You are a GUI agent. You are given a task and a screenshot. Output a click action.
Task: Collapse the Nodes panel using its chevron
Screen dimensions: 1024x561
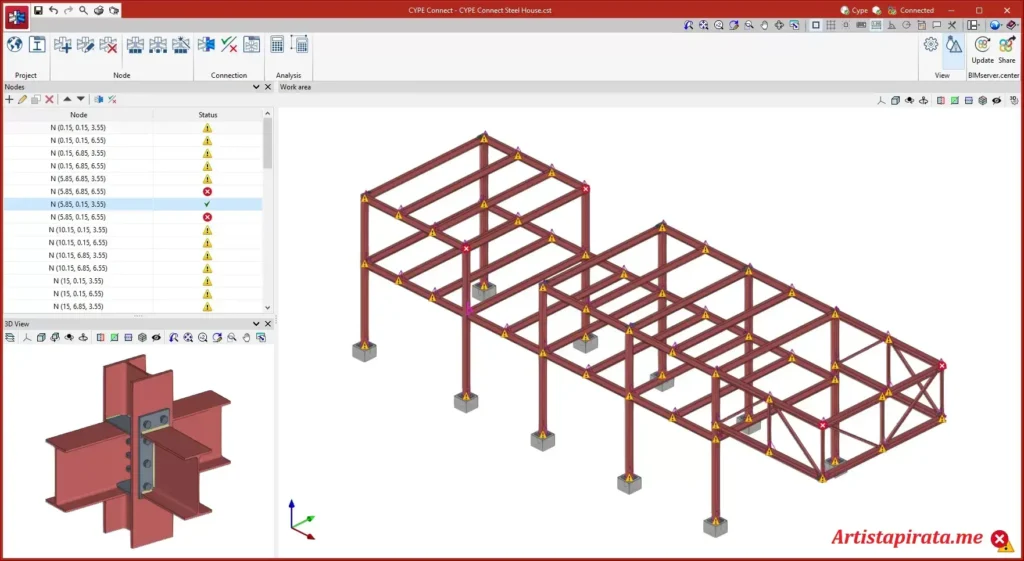coord(256,88)
